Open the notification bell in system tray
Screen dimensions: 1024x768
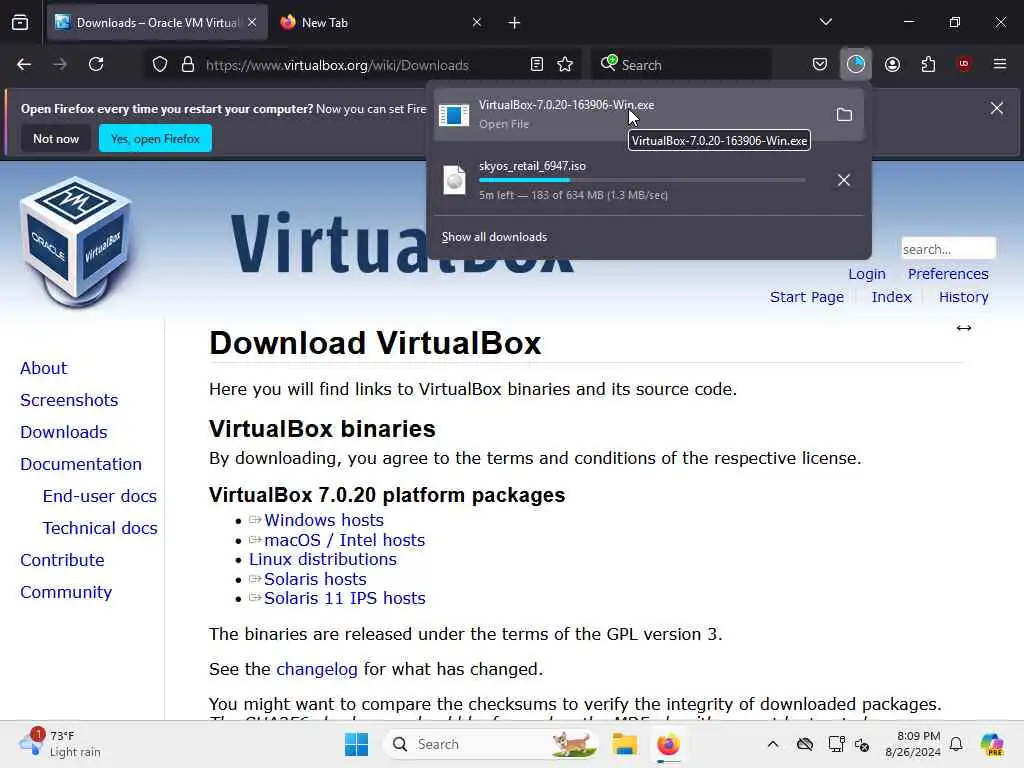(x=956, y=744)
